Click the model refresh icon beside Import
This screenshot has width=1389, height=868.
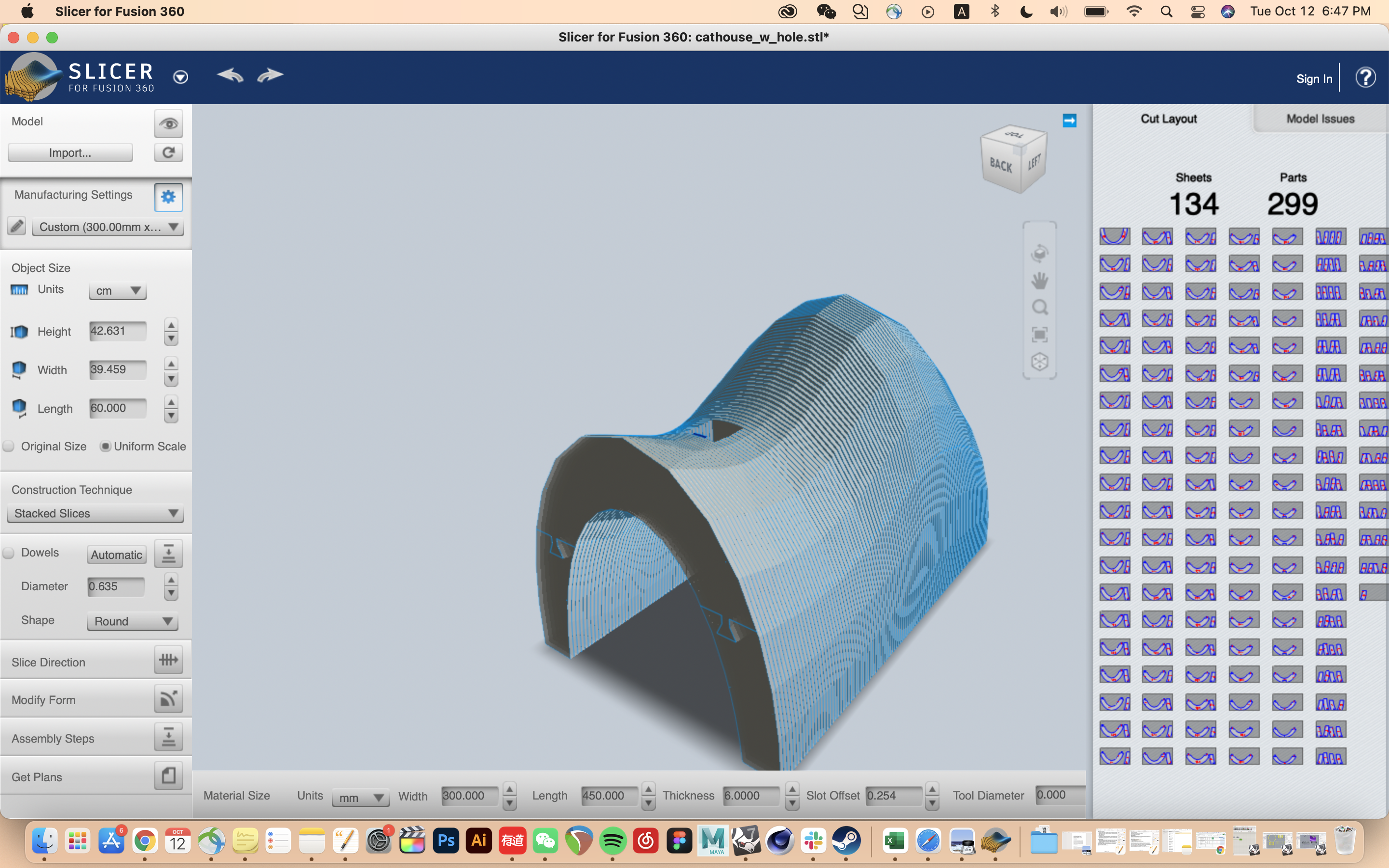click(168, 152)
